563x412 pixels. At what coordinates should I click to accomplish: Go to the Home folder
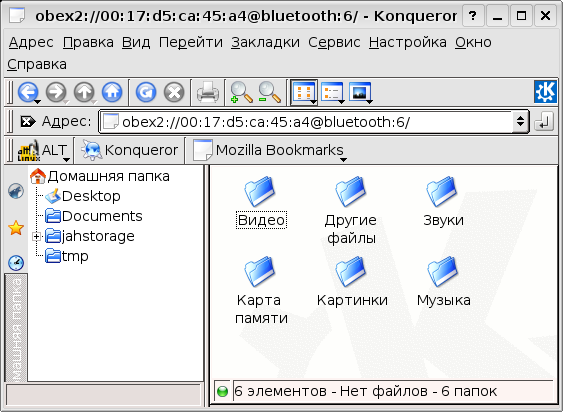tap(112, 92)
